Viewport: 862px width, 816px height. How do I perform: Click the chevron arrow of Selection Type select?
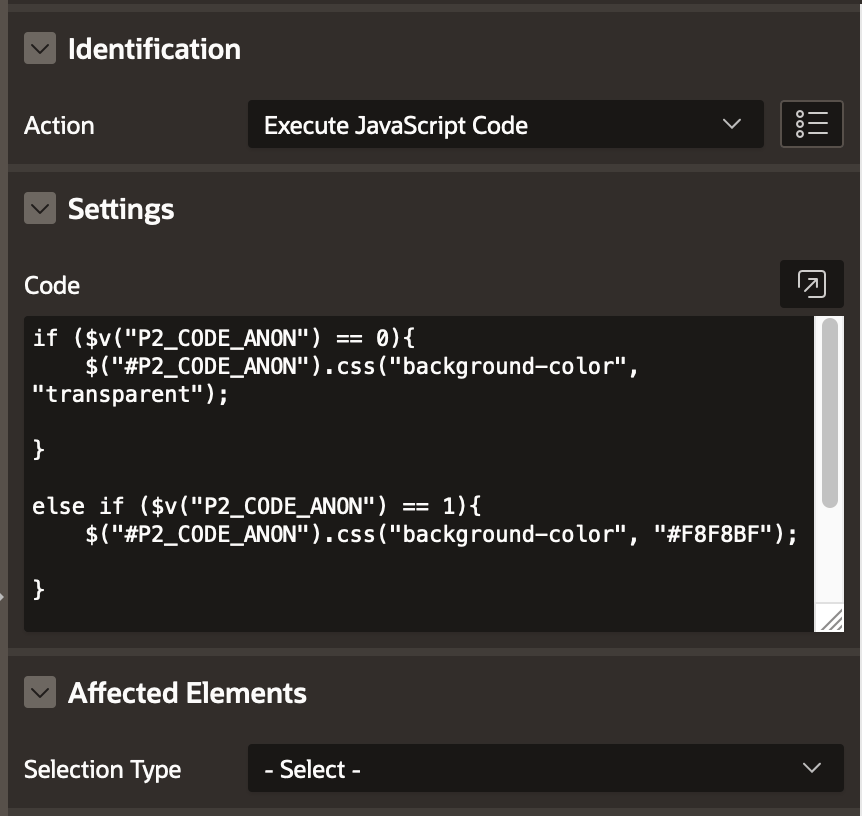(812, 769)
